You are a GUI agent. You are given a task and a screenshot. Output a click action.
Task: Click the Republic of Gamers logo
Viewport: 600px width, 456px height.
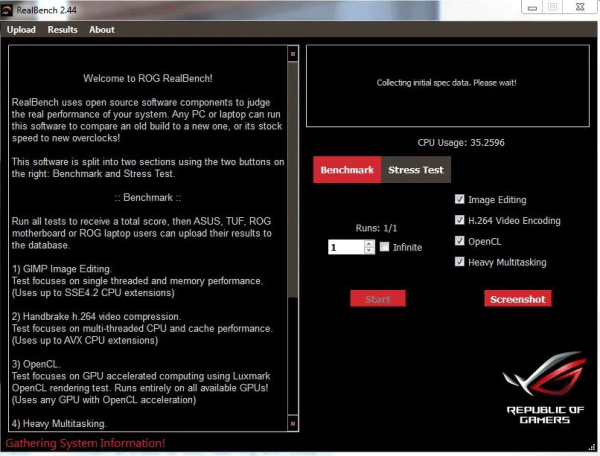[545, 388]
